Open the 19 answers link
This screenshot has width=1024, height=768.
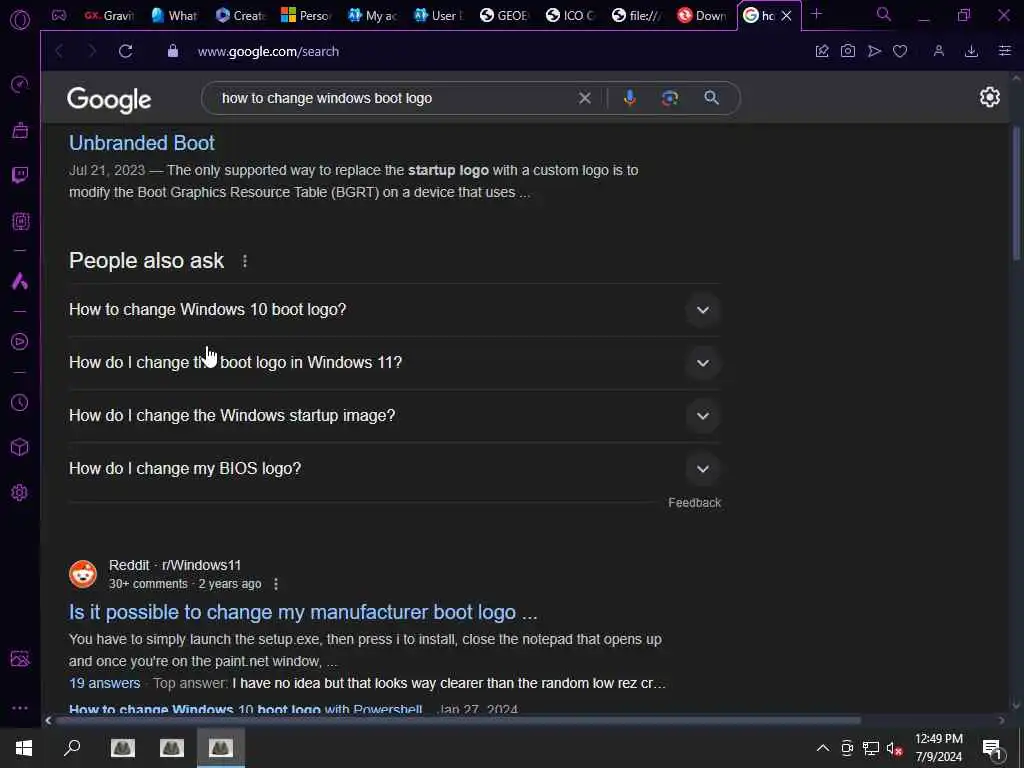point(104,683)
